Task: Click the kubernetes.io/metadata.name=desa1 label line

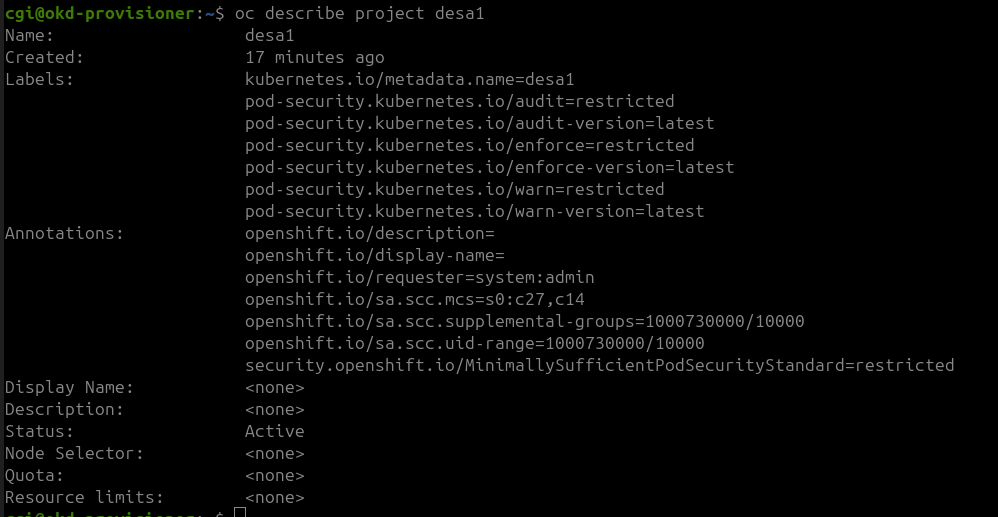Action: click(409, 80)
